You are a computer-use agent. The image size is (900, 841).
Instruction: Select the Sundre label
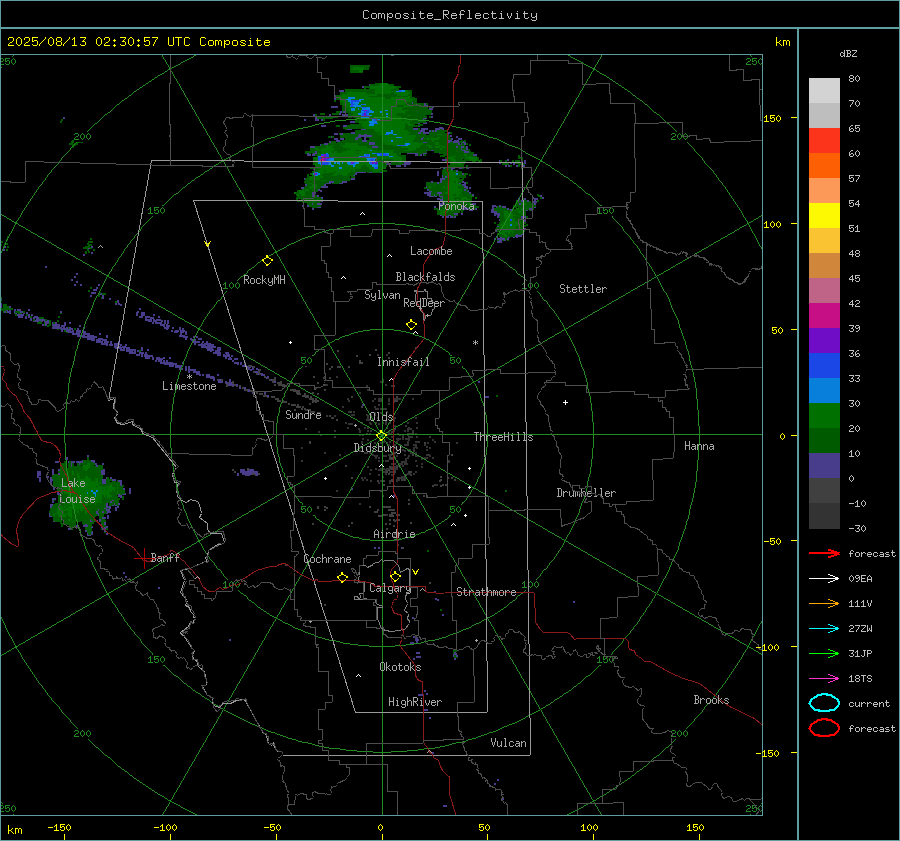[x=303, y=414]
